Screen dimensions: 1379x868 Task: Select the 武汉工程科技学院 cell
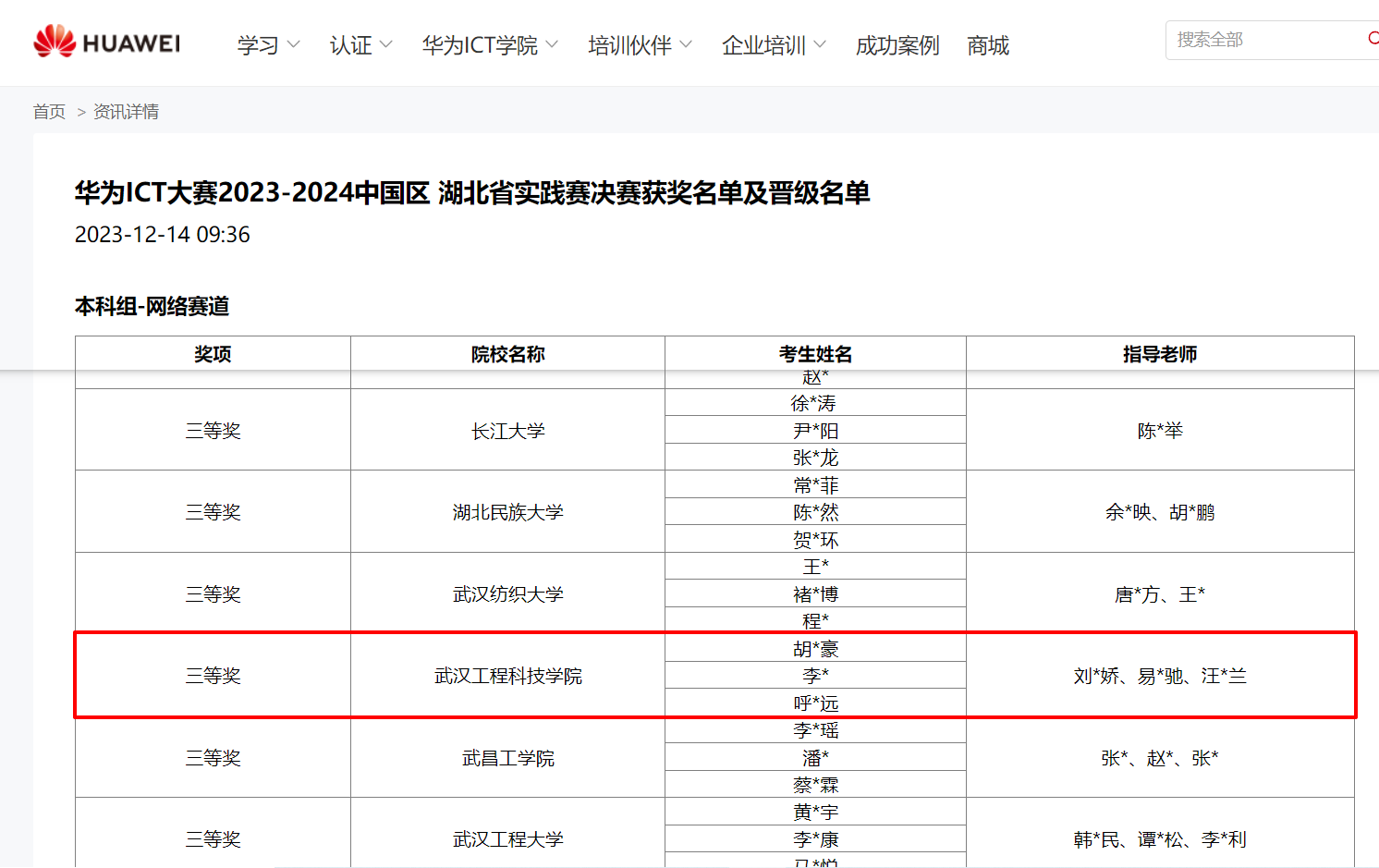point(507,676)
